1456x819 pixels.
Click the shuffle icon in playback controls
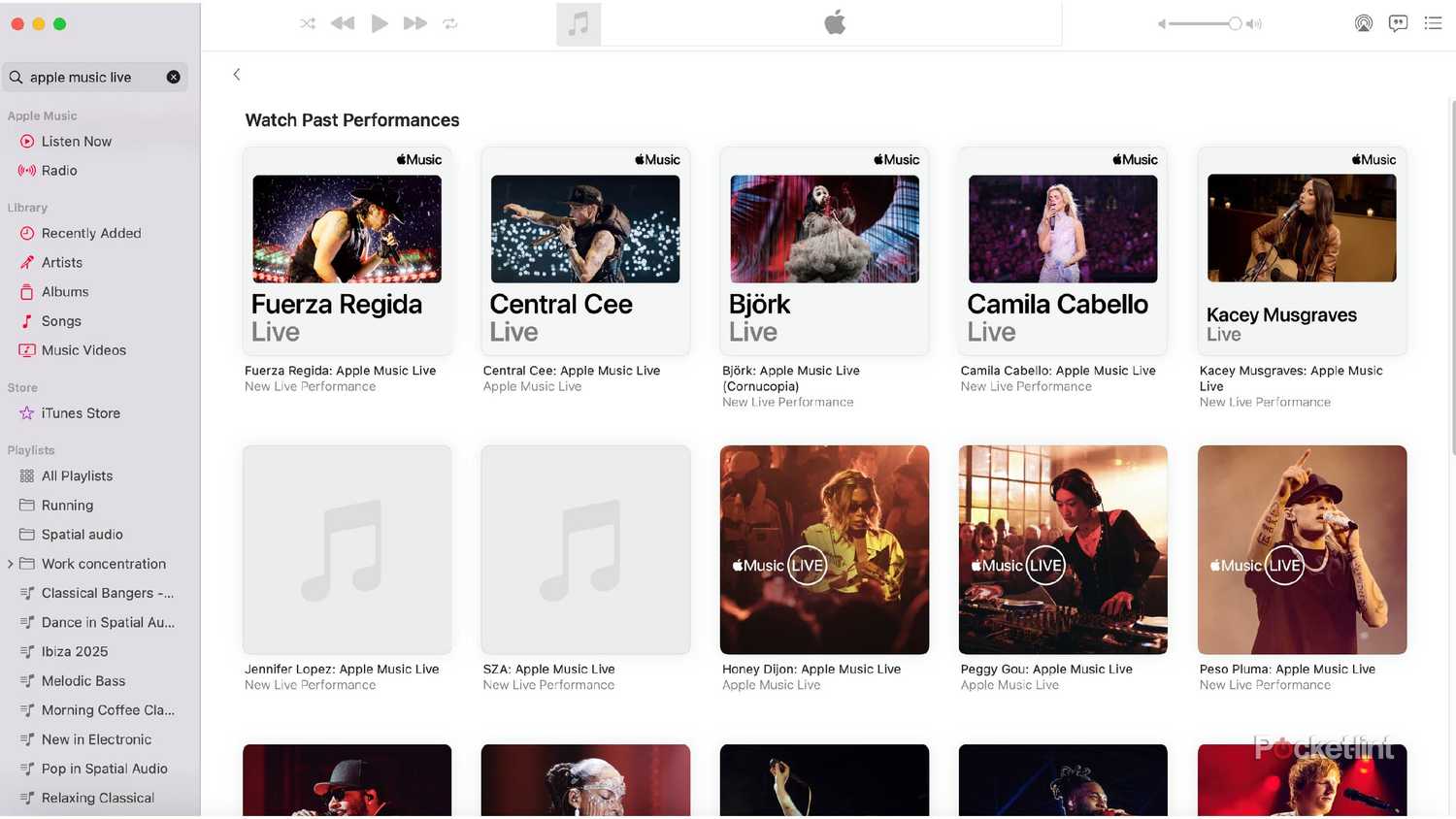tap(308, 23)
